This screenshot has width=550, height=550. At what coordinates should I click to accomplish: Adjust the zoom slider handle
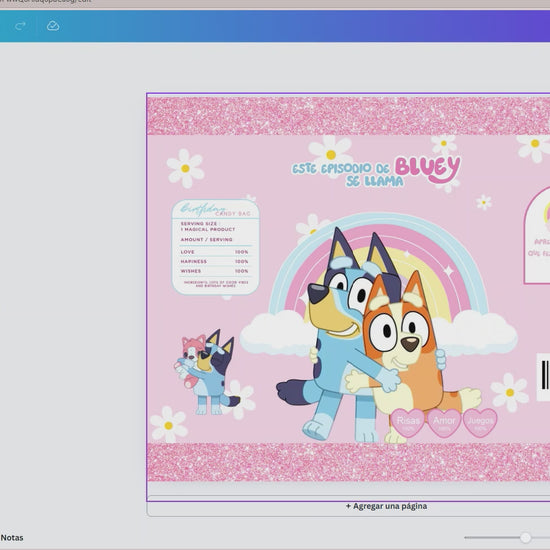(525, 537)
